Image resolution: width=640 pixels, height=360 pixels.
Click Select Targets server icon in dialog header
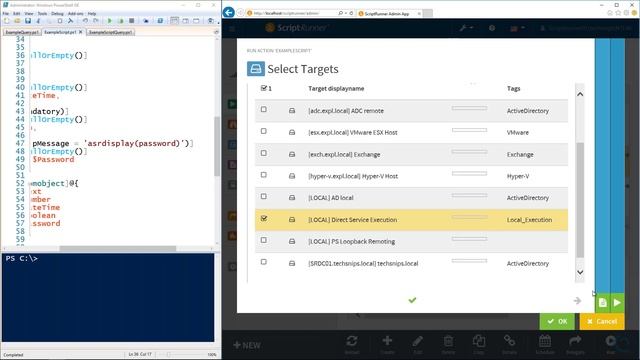click(256, 69)
